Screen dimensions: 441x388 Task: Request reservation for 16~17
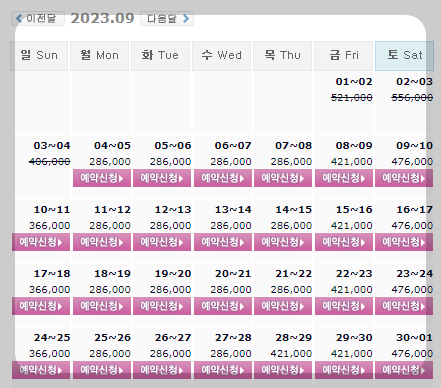(x=404, y=242)
